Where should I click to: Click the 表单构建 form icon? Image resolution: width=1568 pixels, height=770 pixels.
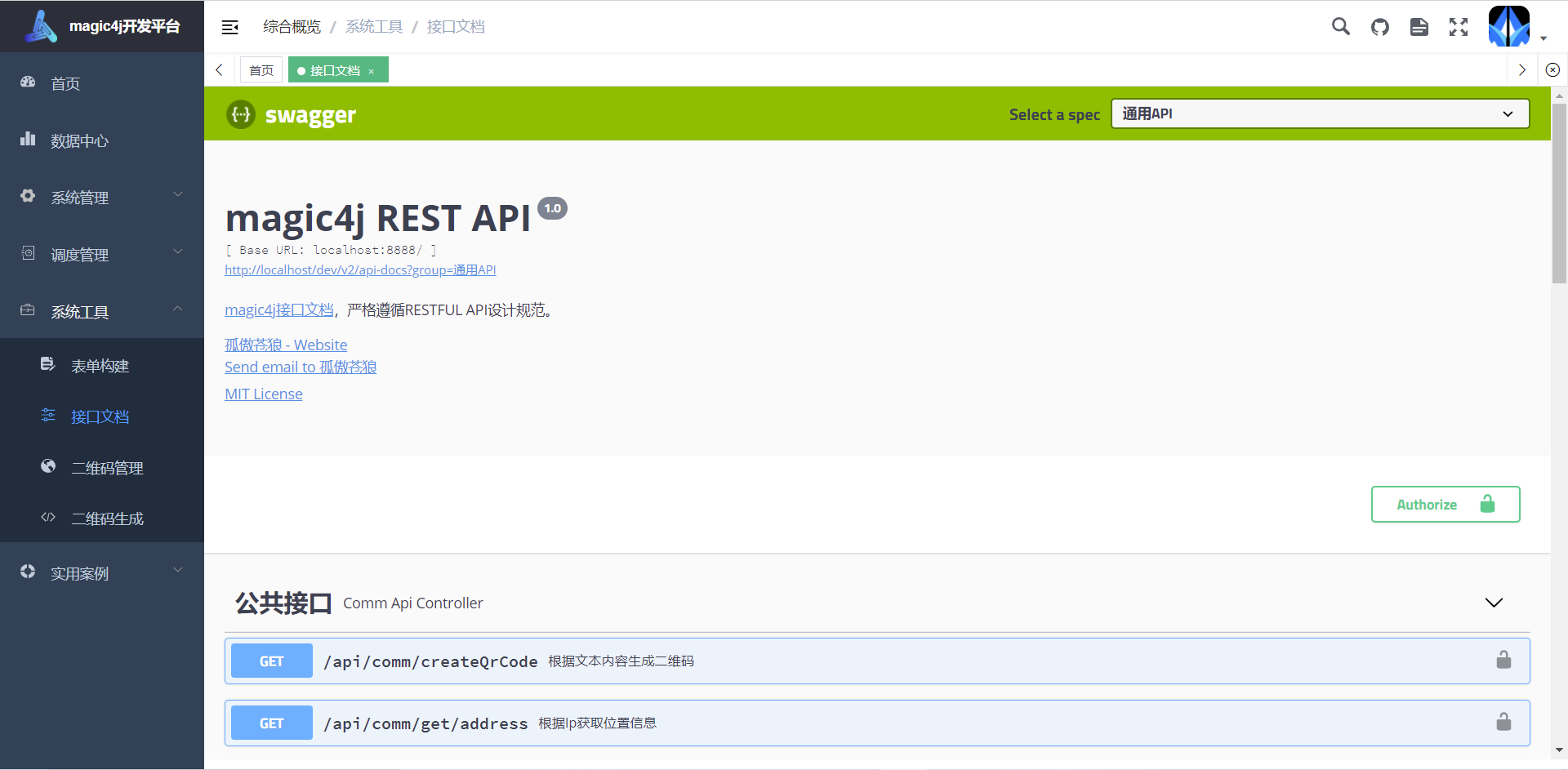[48, 364]
